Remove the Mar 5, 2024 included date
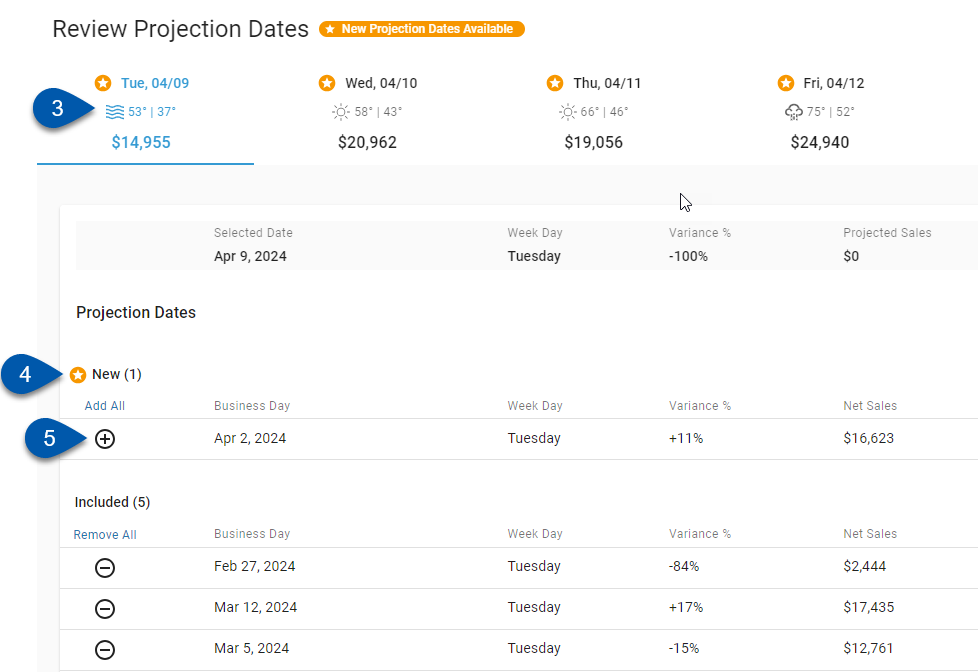The image size is (978, 672). click(105, 650)
